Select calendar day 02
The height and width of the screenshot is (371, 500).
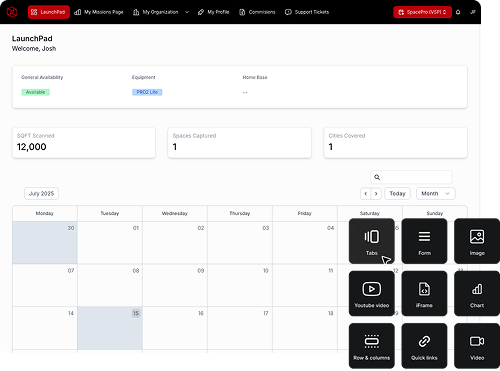[175, 242]
